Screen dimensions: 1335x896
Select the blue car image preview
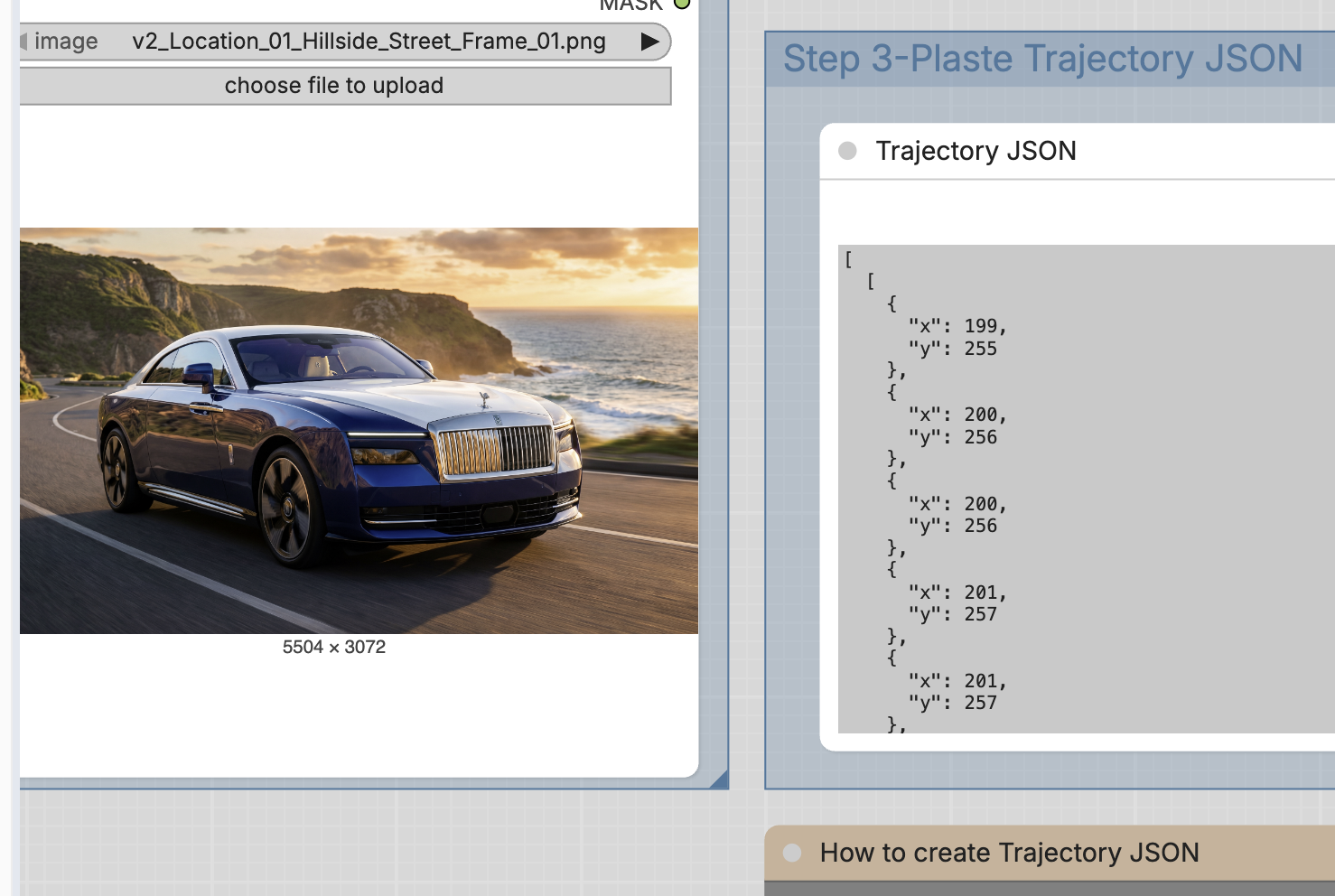tap(359, 431)
